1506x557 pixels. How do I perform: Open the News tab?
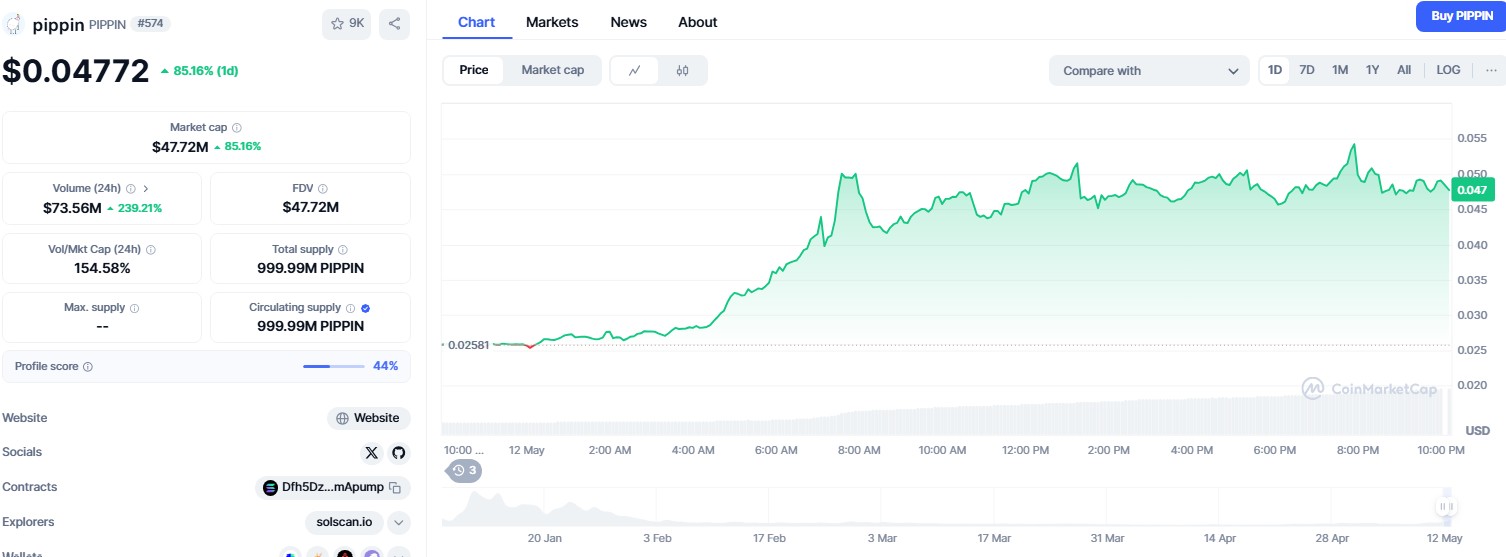pyautogui.click(x=628, y=22)
